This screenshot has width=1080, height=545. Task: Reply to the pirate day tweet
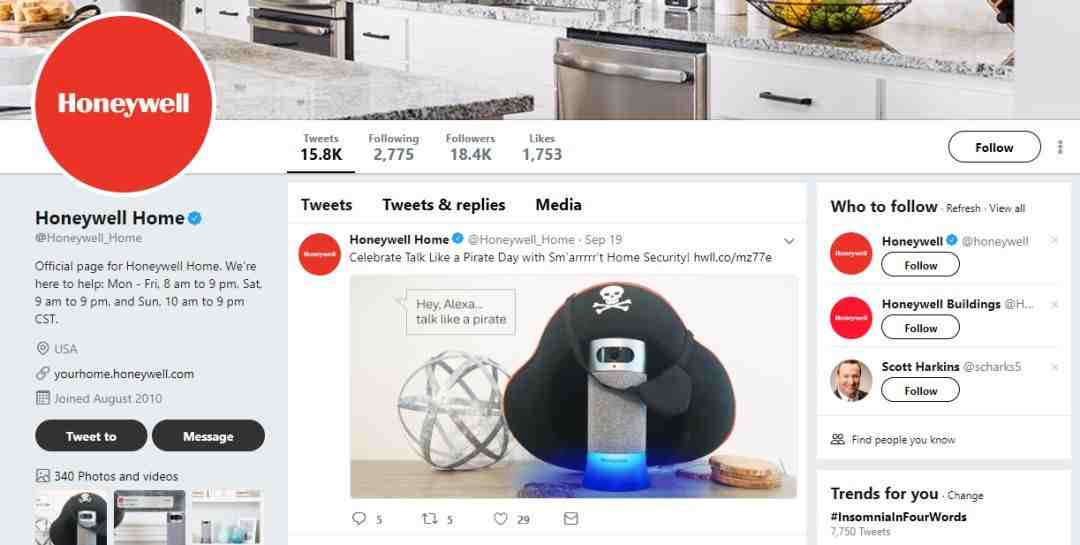[359, 519]
